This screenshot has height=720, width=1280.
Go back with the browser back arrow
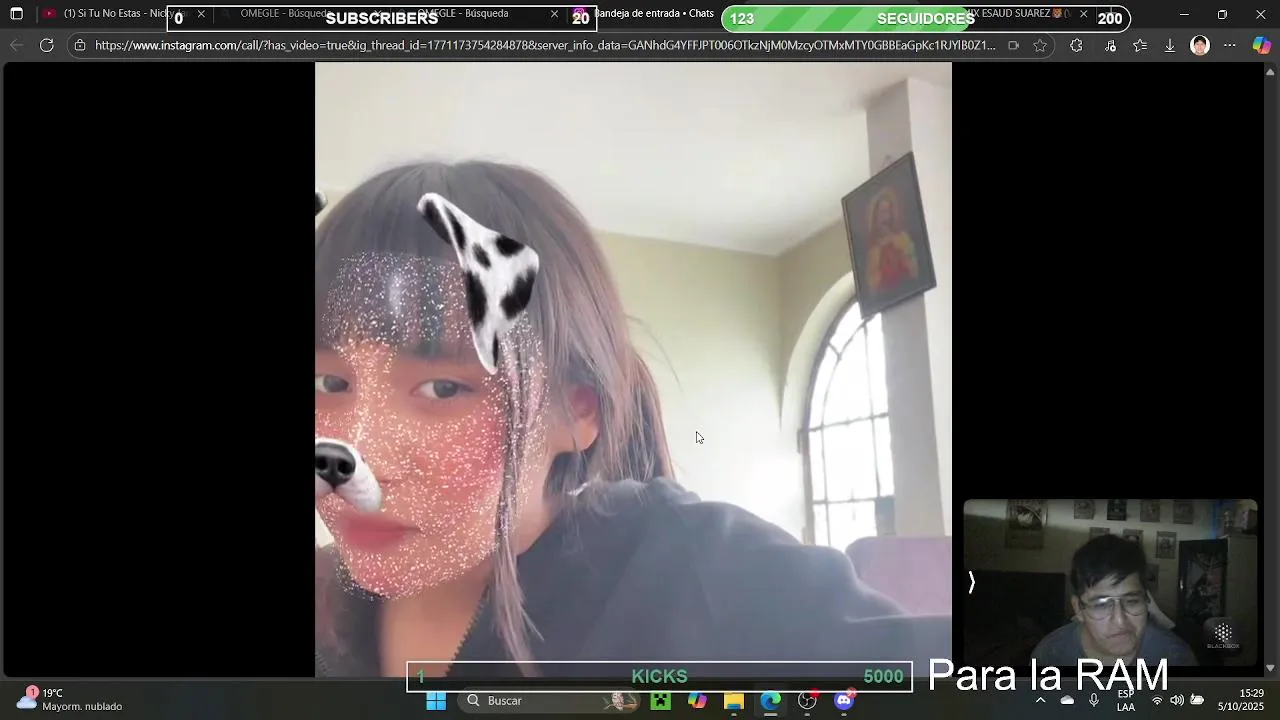point(16,45)
